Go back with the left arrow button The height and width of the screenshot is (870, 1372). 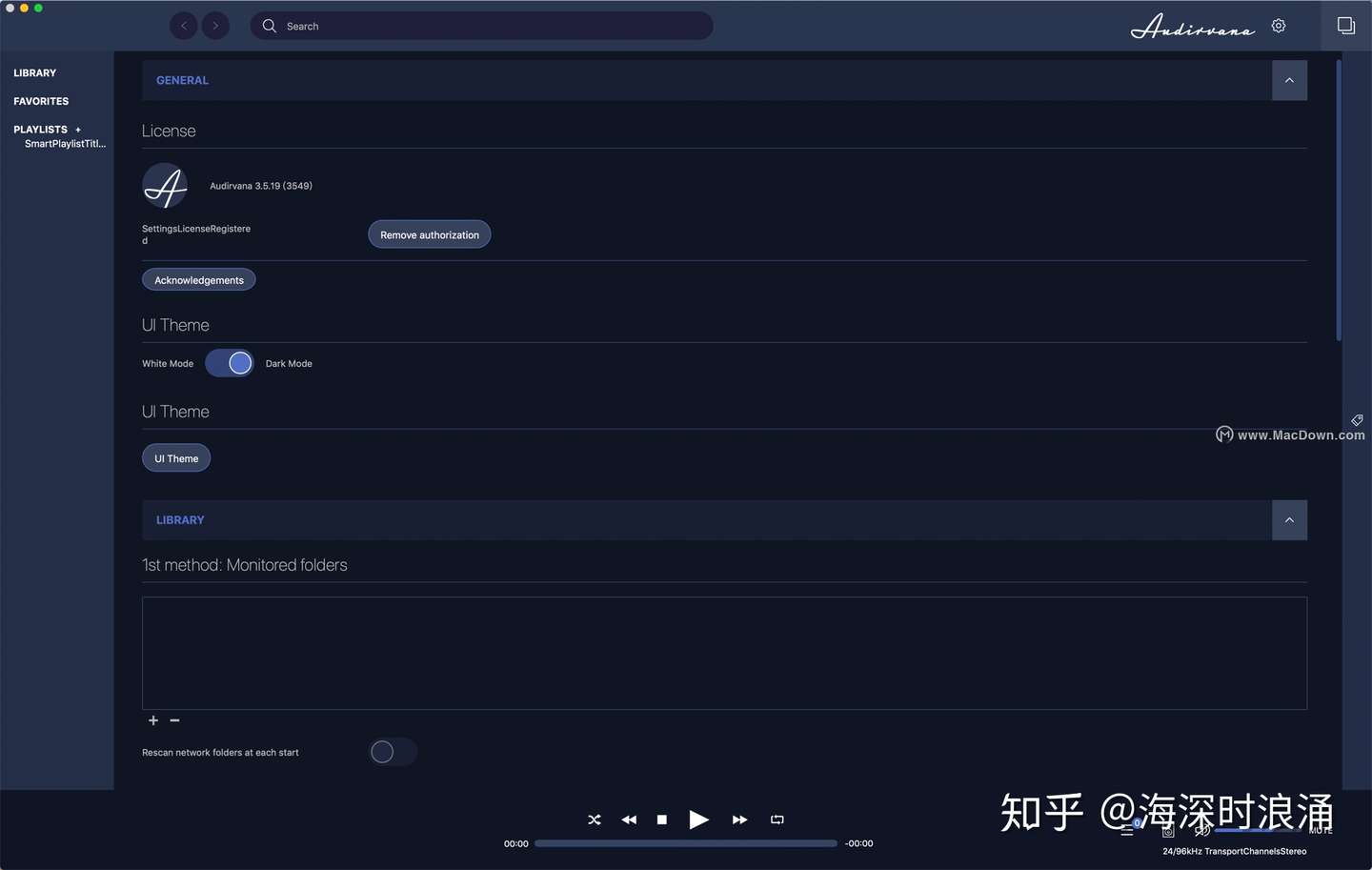pyautogui.click(x=184, y=26)
